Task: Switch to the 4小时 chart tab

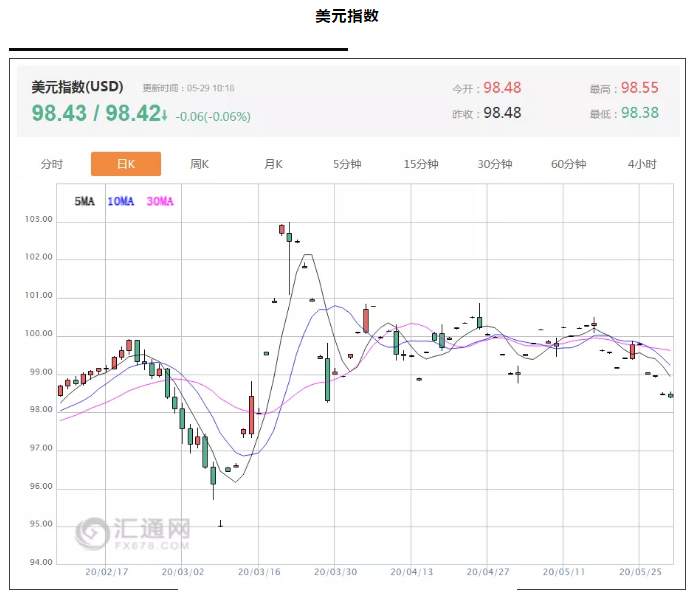Action: 642,164
